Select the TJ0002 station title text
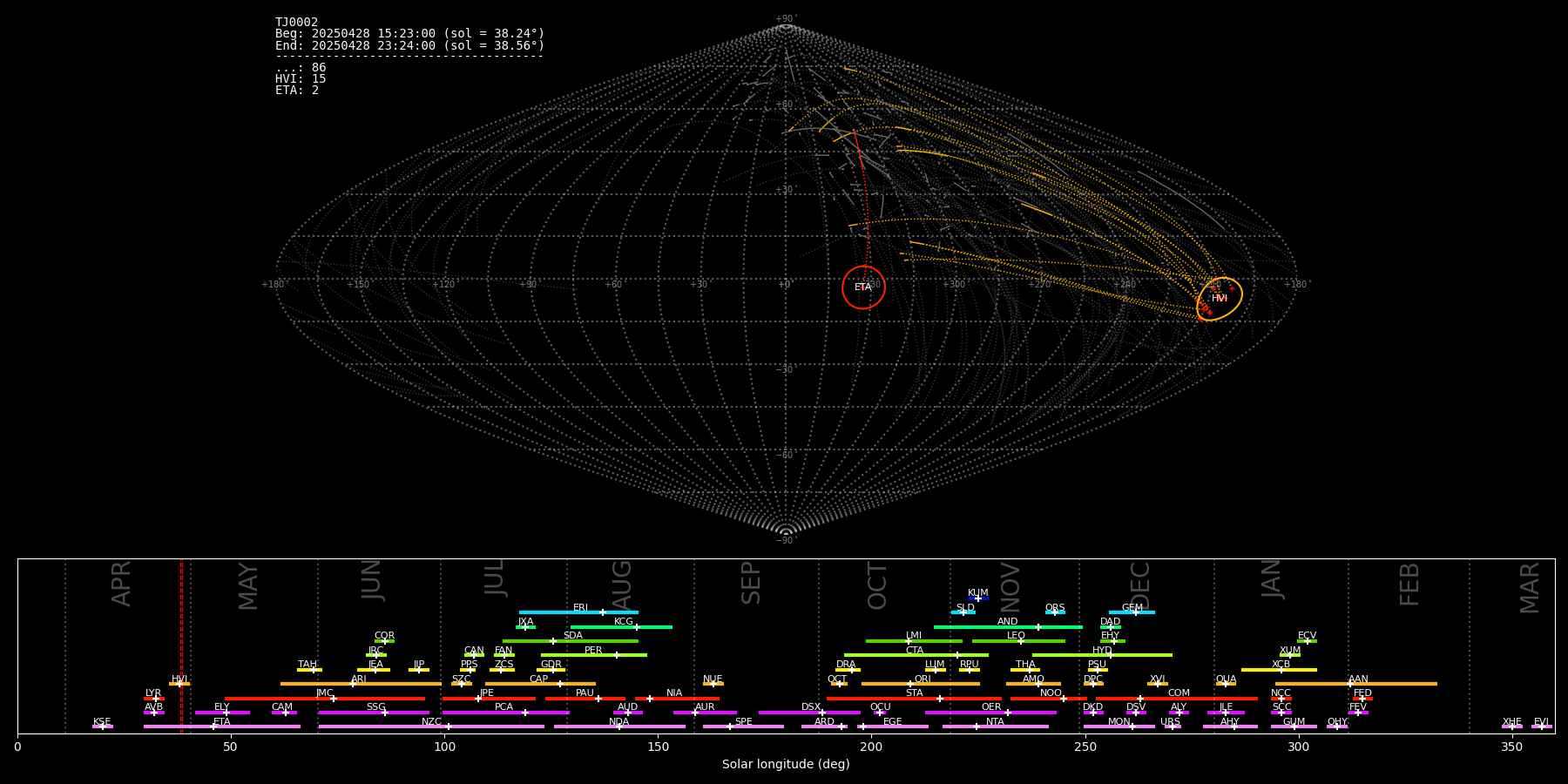The image size is (1568, 784). click(297, 23)
